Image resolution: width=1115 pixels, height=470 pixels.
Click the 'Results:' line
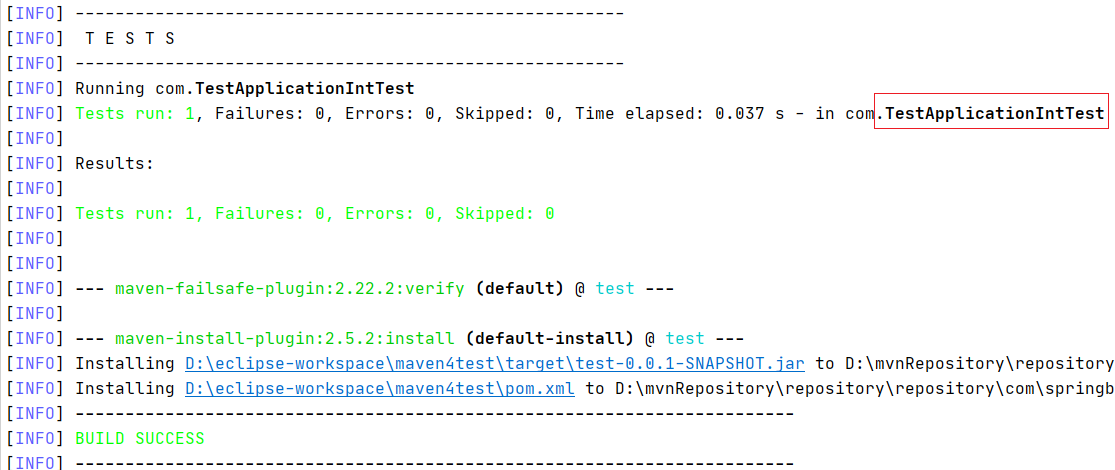114,164
